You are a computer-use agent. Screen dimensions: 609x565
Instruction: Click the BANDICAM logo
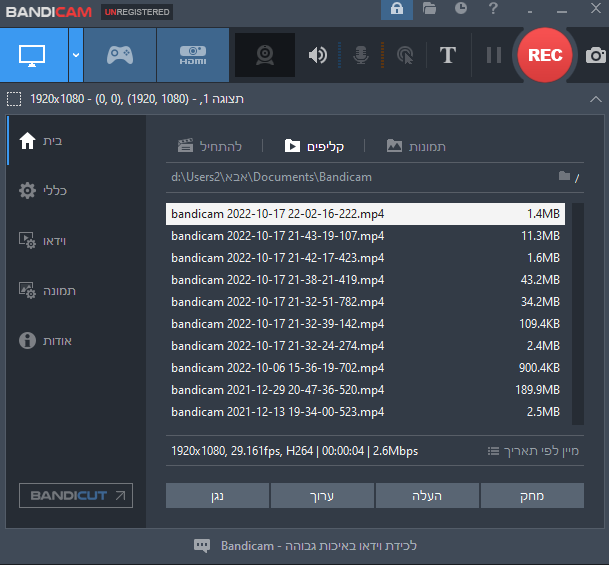[x=49, y=12]
